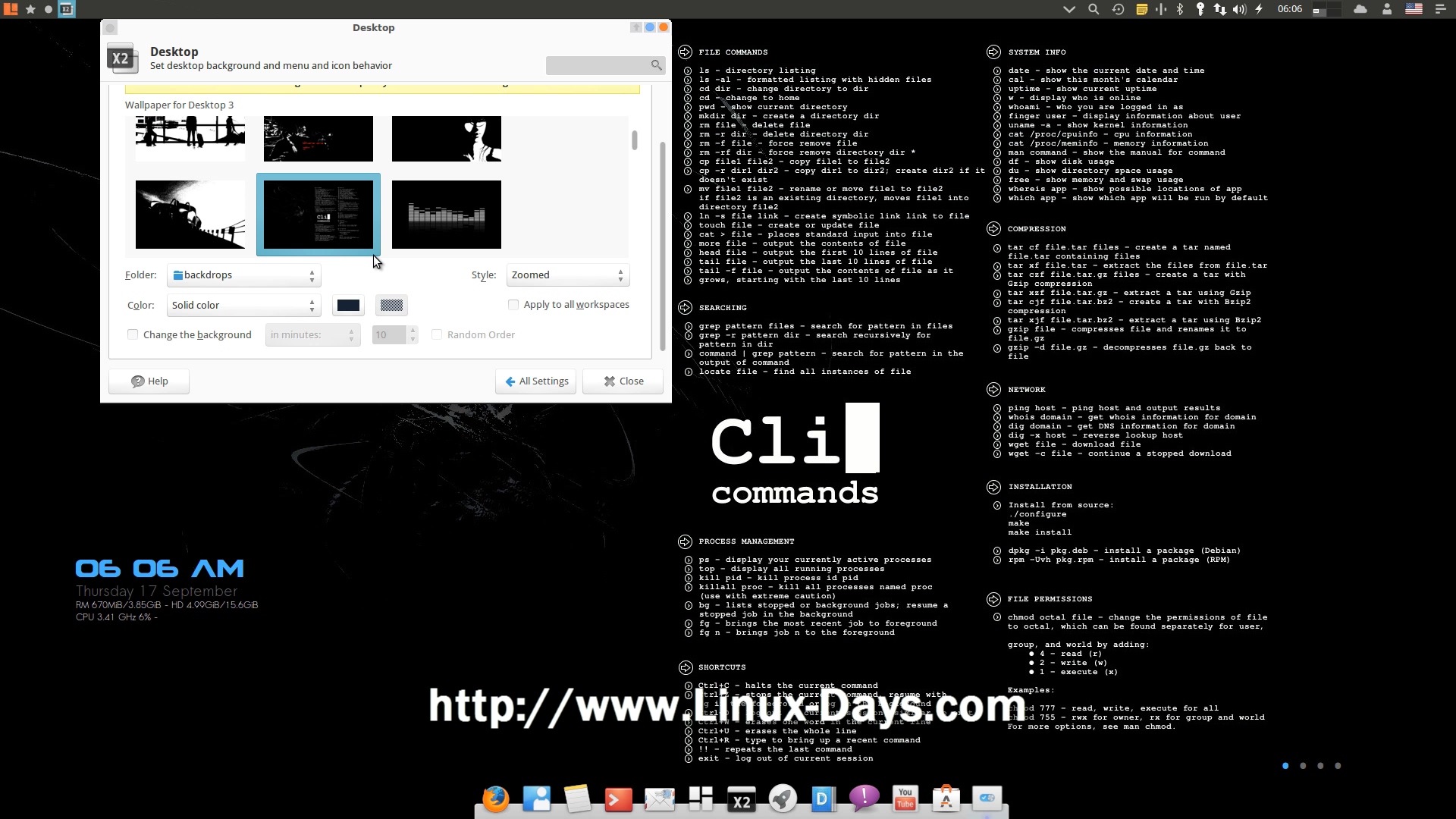Select the black-and-white car wallpaper thumbnail

(x=190, y=215)
